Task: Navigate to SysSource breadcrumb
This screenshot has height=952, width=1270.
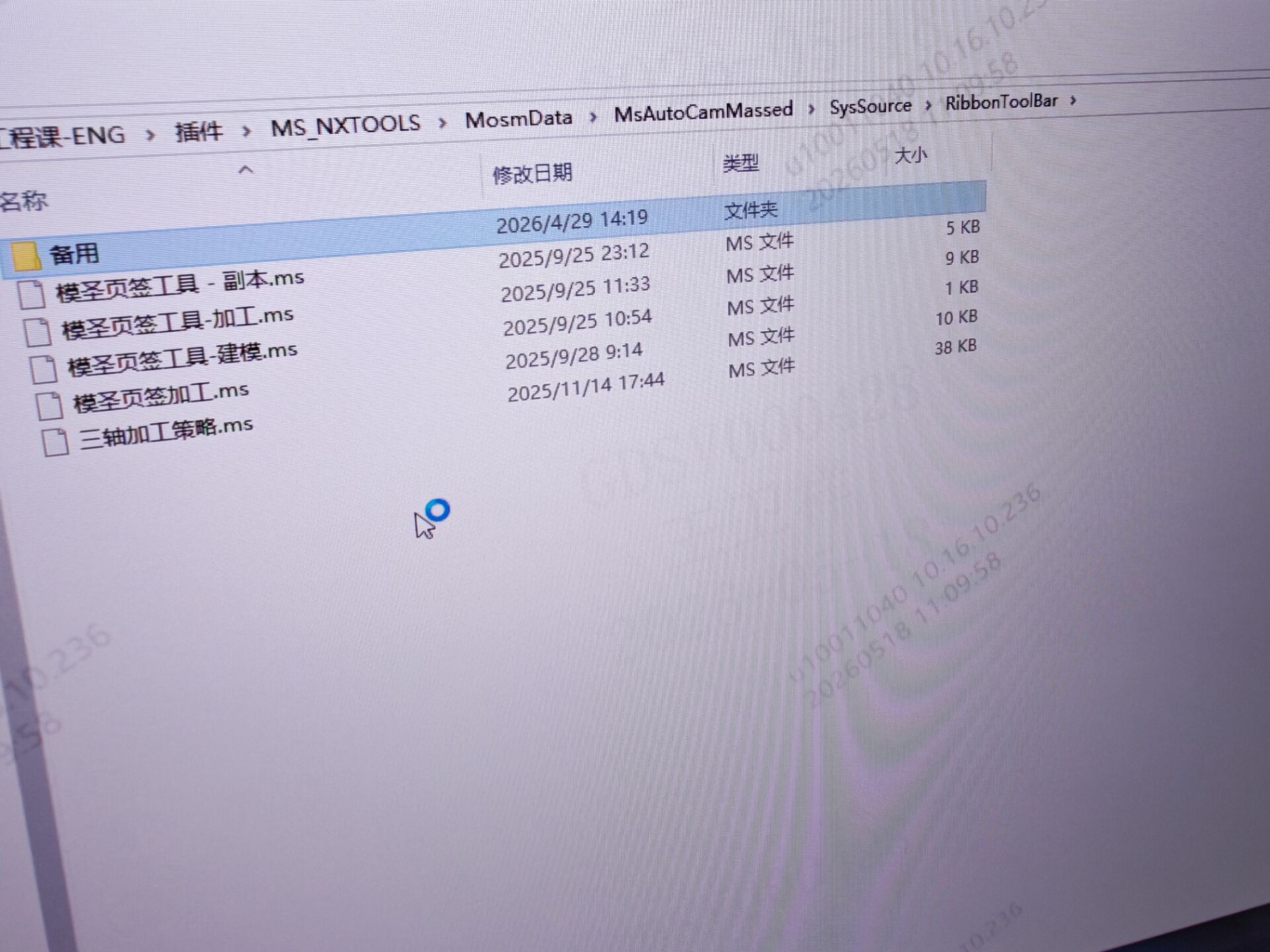Action: 870,106
